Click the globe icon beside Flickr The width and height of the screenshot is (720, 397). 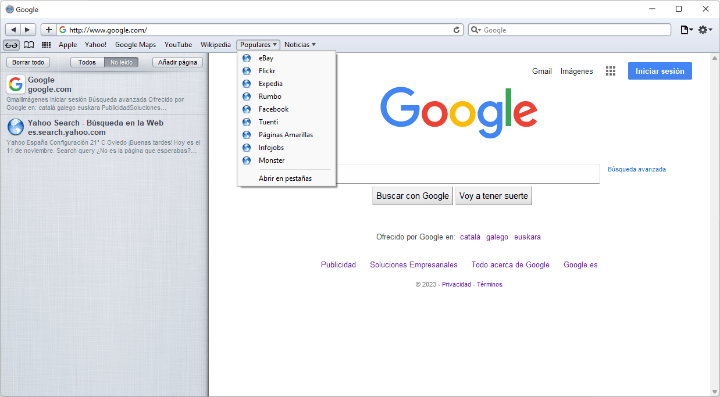pos(247,71)
